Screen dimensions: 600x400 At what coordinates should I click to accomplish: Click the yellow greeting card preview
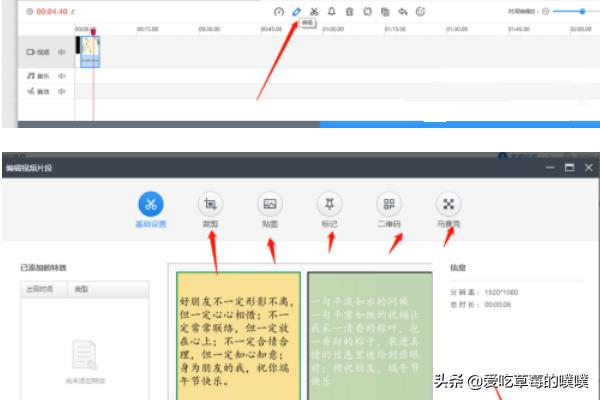click(238, 336)
